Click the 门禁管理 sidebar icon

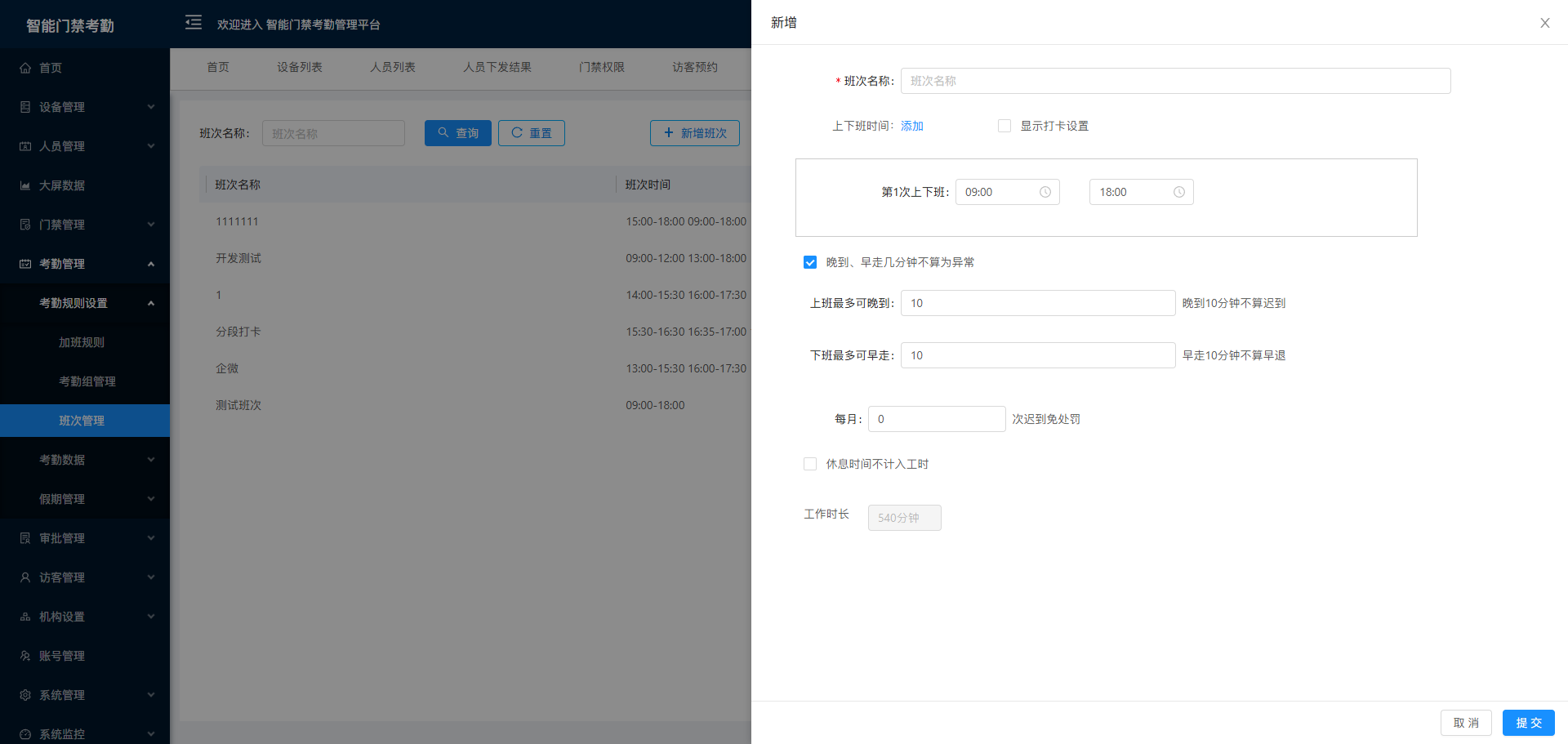(x=25, y=225)
